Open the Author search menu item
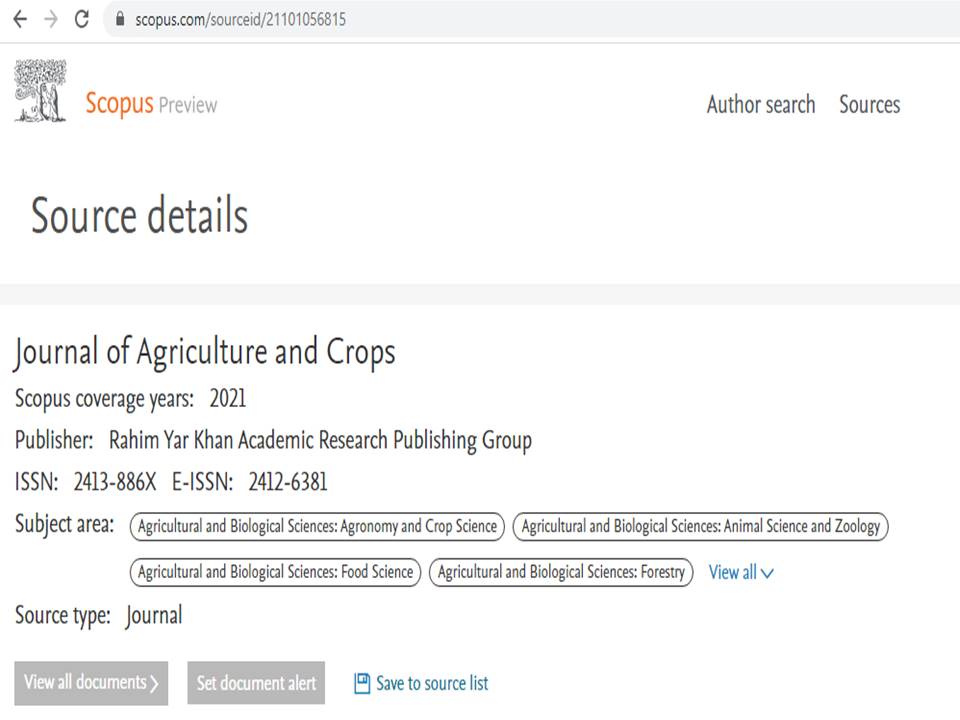The width and height of the screenshot is (960, 720). click(761, 105)
